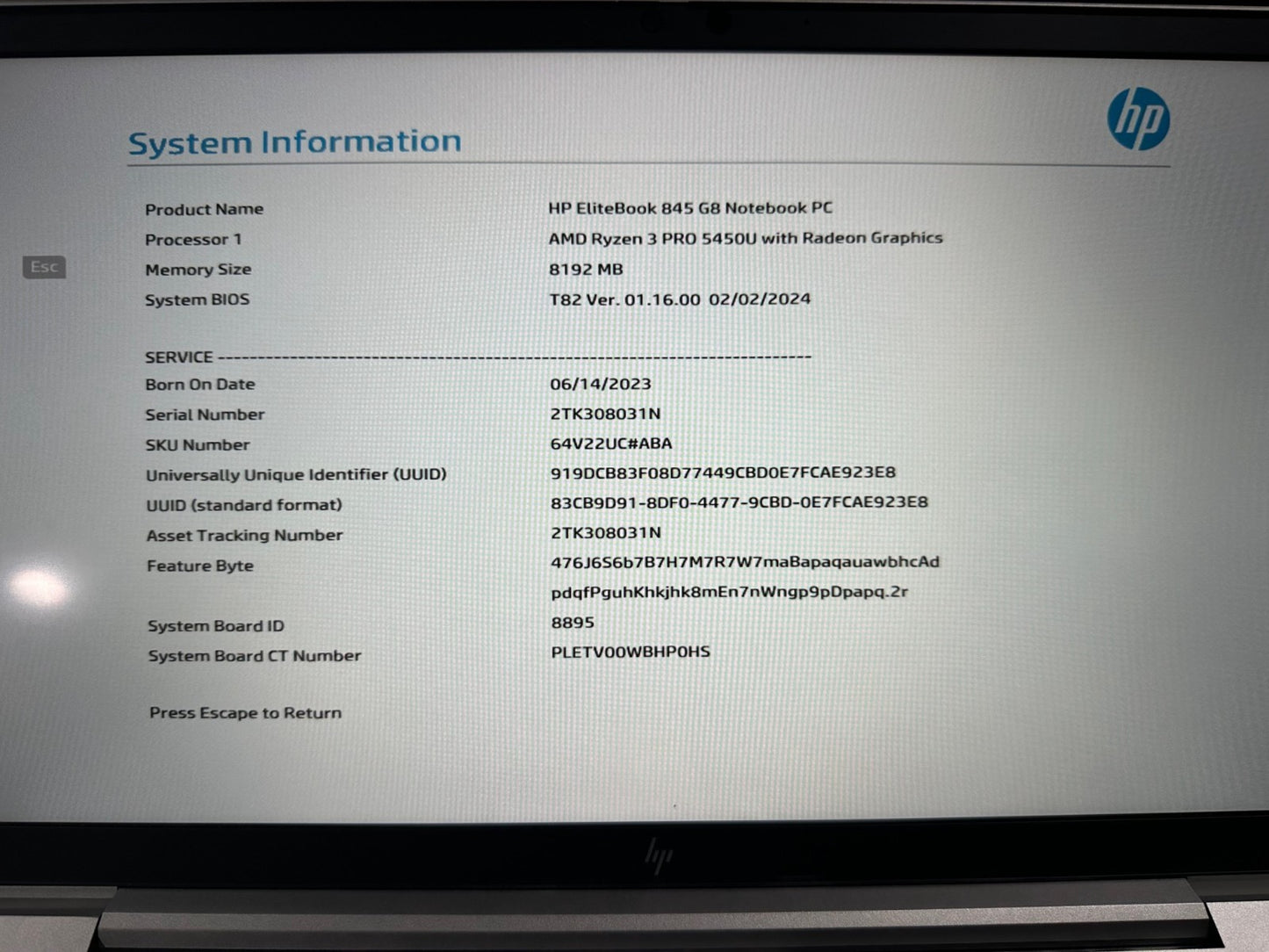Click System Board CT Number label
This screenshot has height=952, width=1269.
255,656
